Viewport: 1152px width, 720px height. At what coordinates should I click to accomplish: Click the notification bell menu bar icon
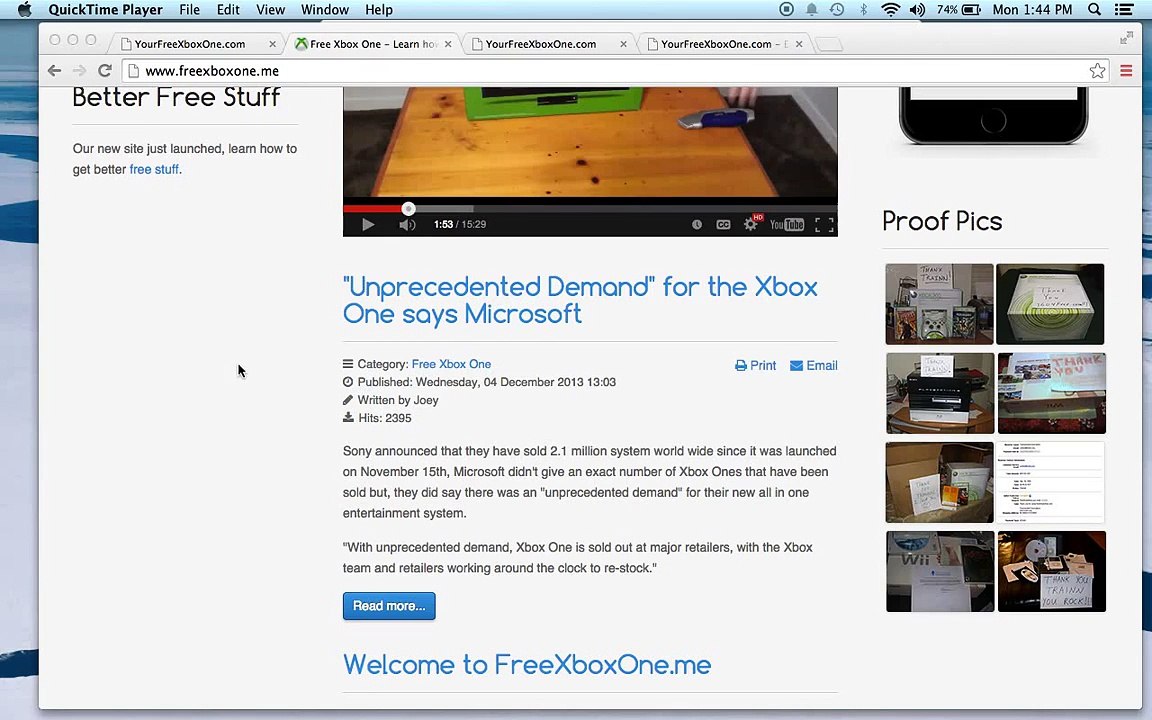(812, 10)
